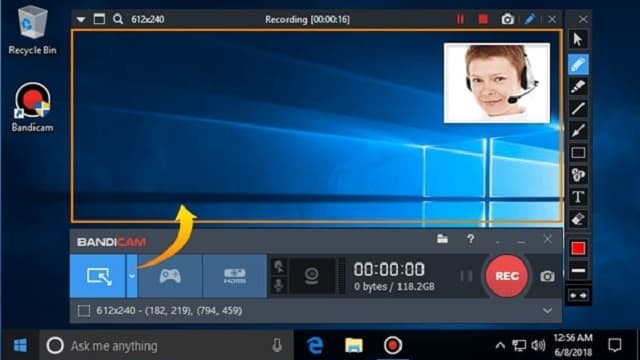640x360 pixels.
Task: Stop the recording with red square
Action: pyautogui.click(x=483, y=19)
